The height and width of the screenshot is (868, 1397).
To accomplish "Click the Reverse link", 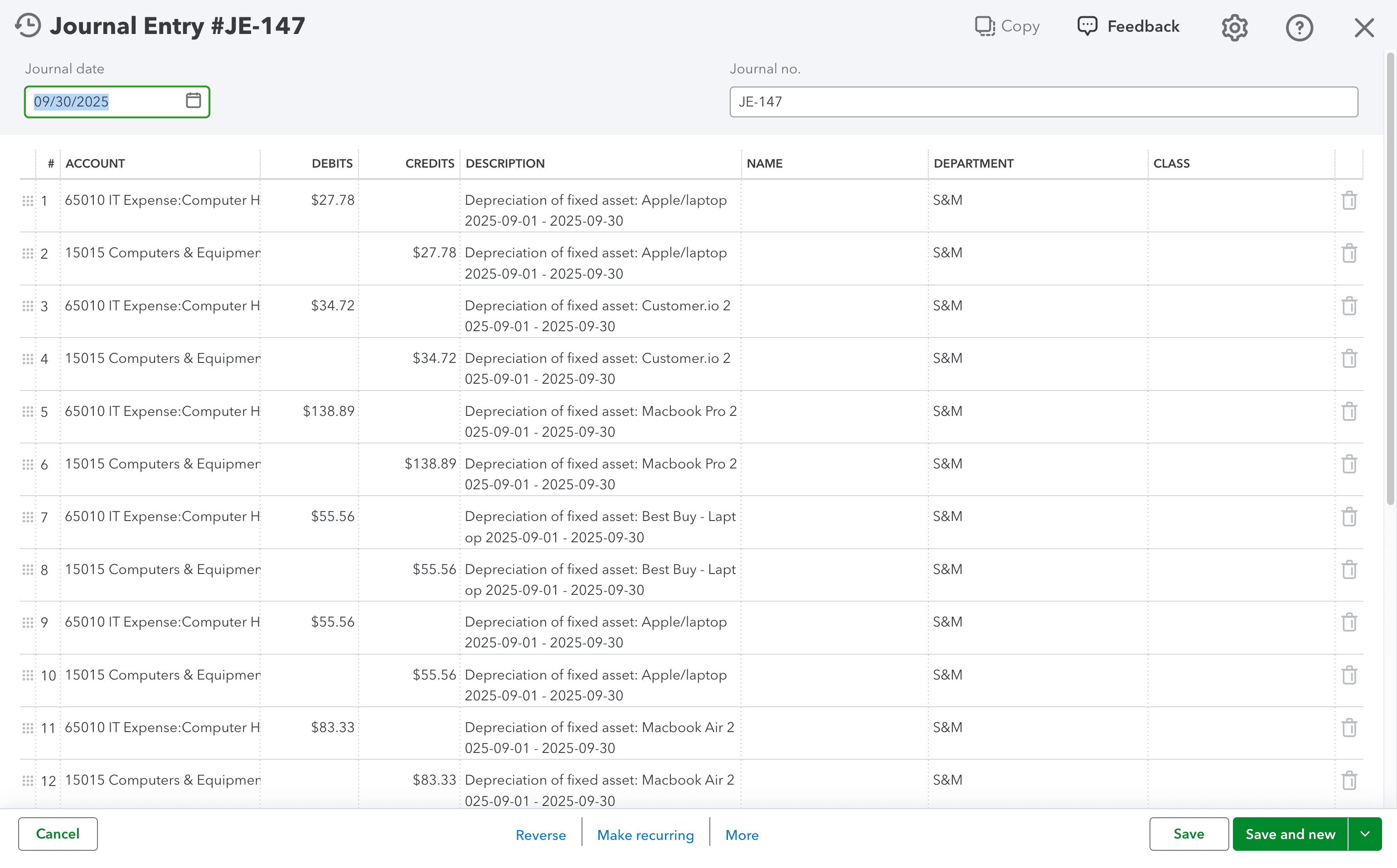I will point(541,835).
